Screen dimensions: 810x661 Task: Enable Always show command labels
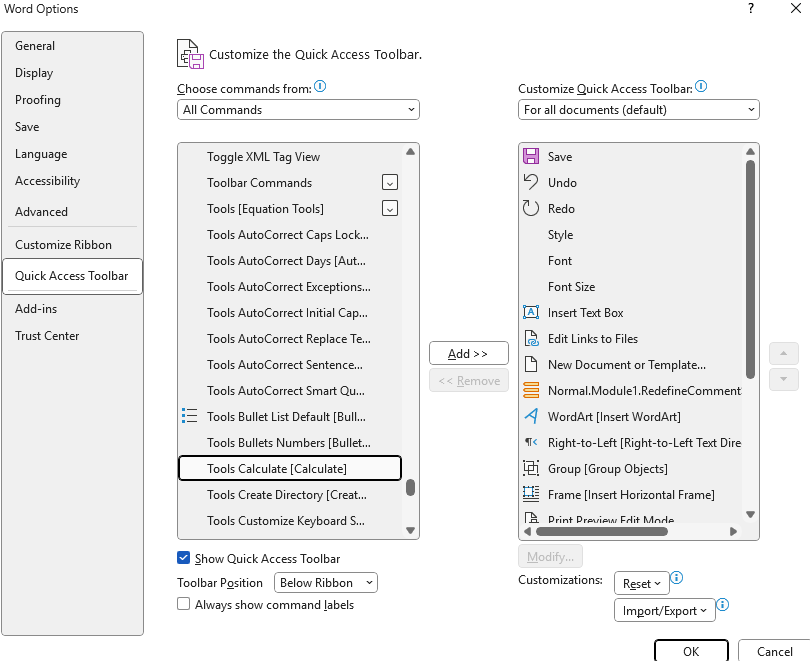pos(183,604)
